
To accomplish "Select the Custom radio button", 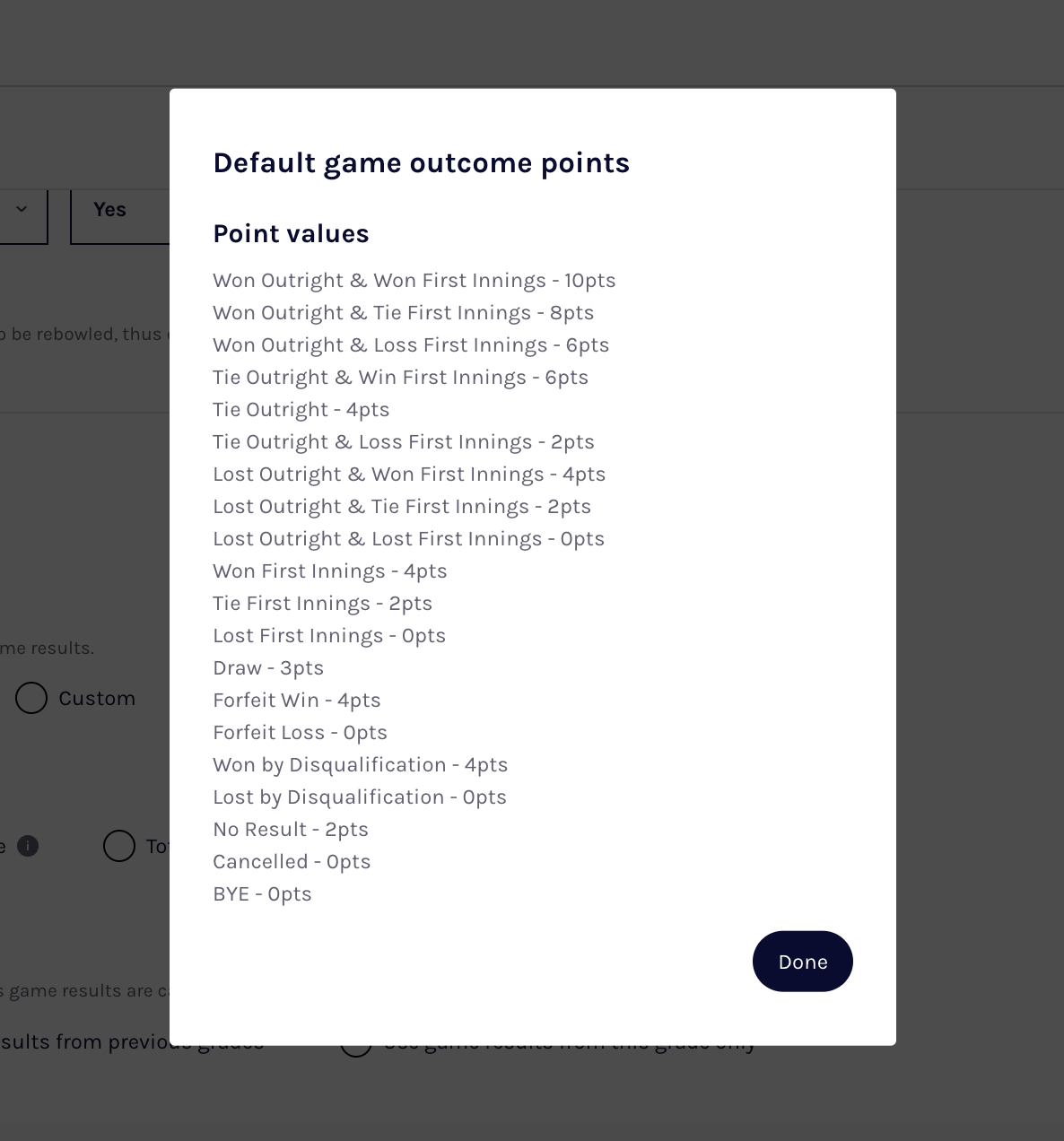I will pyautogui.click(x=31, y=698).
